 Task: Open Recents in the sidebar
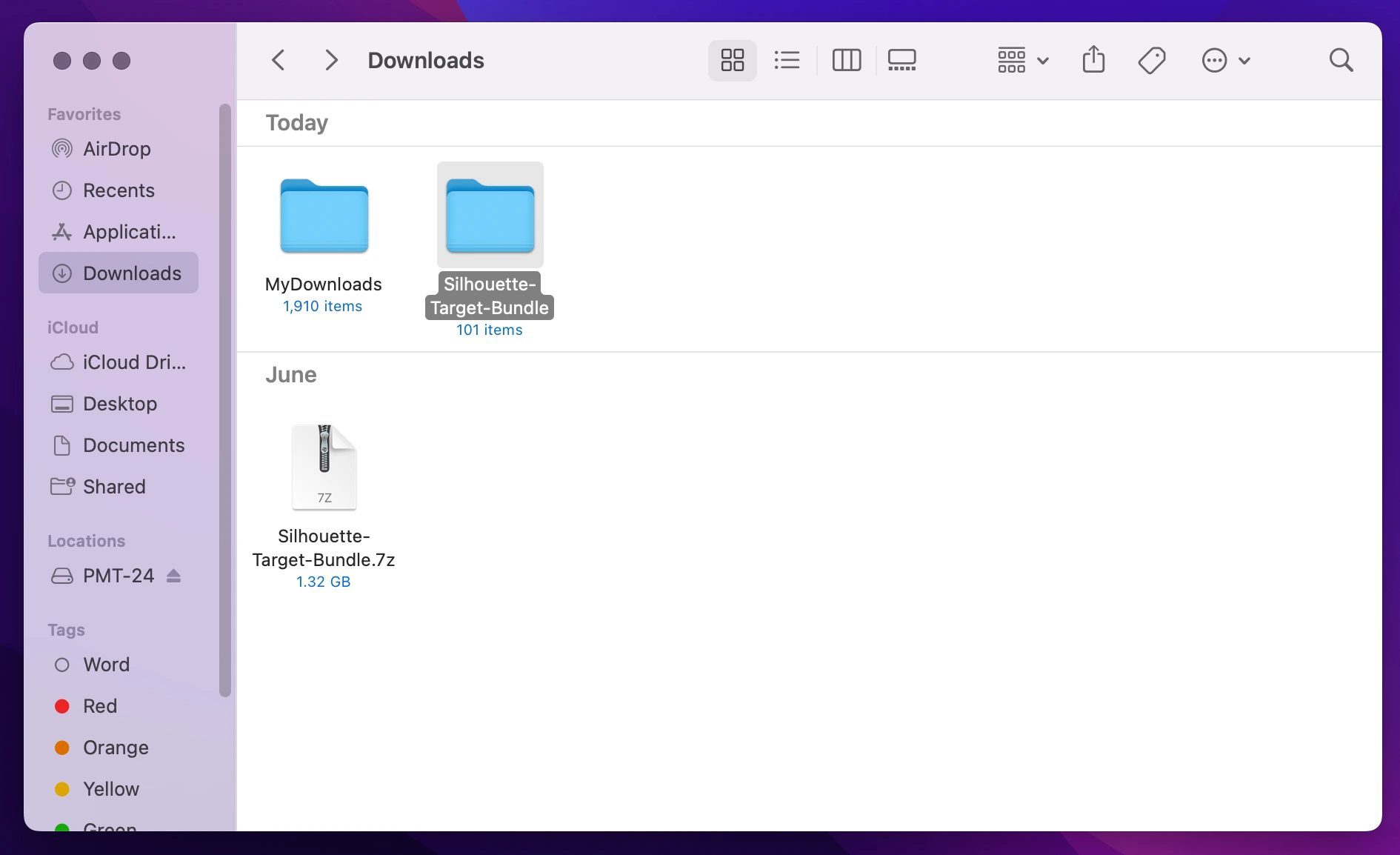[x=119, y=190]
